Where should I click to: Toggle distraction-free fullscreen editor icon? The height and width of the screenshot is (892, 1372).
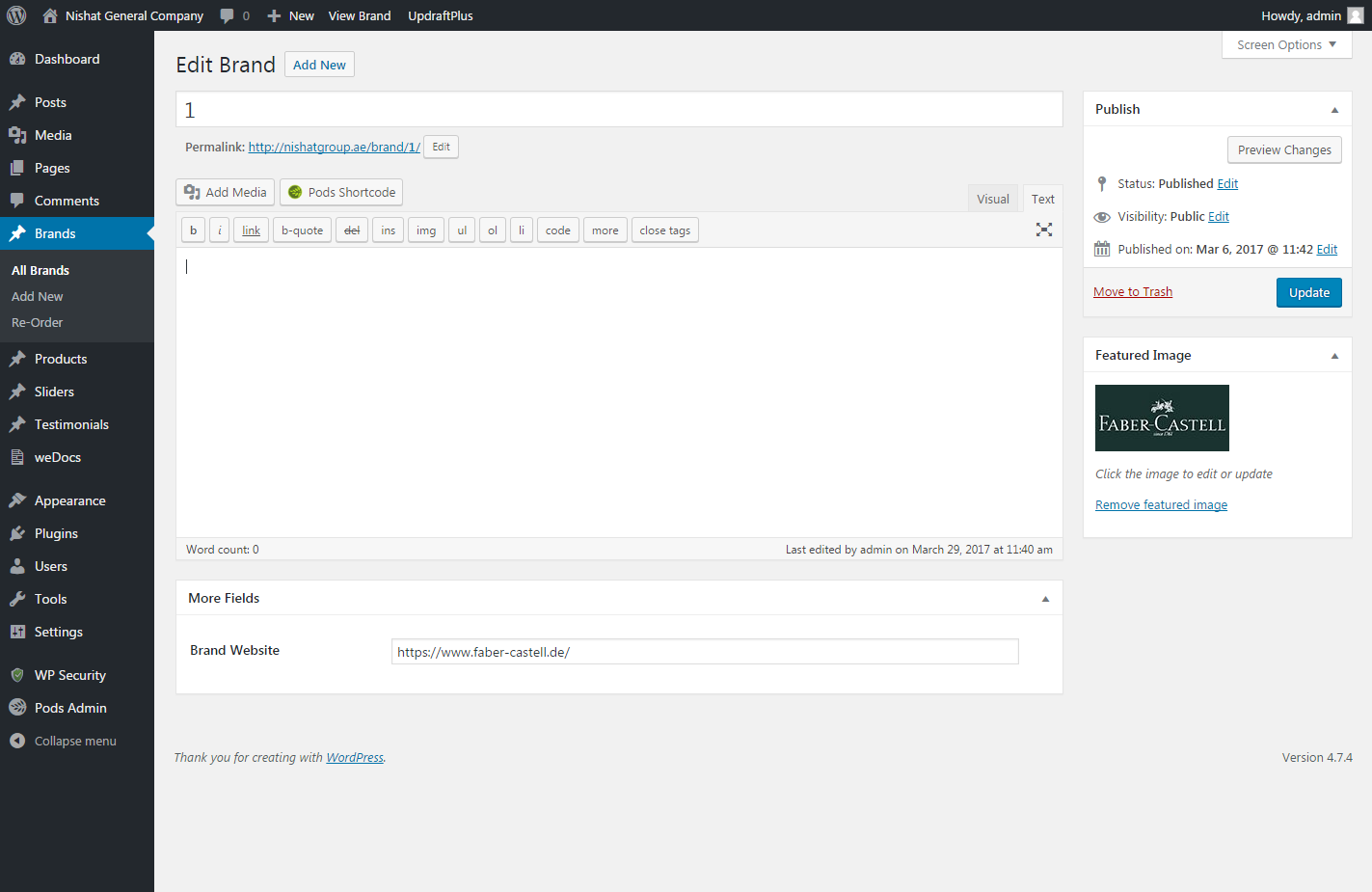click(1043, 230)
